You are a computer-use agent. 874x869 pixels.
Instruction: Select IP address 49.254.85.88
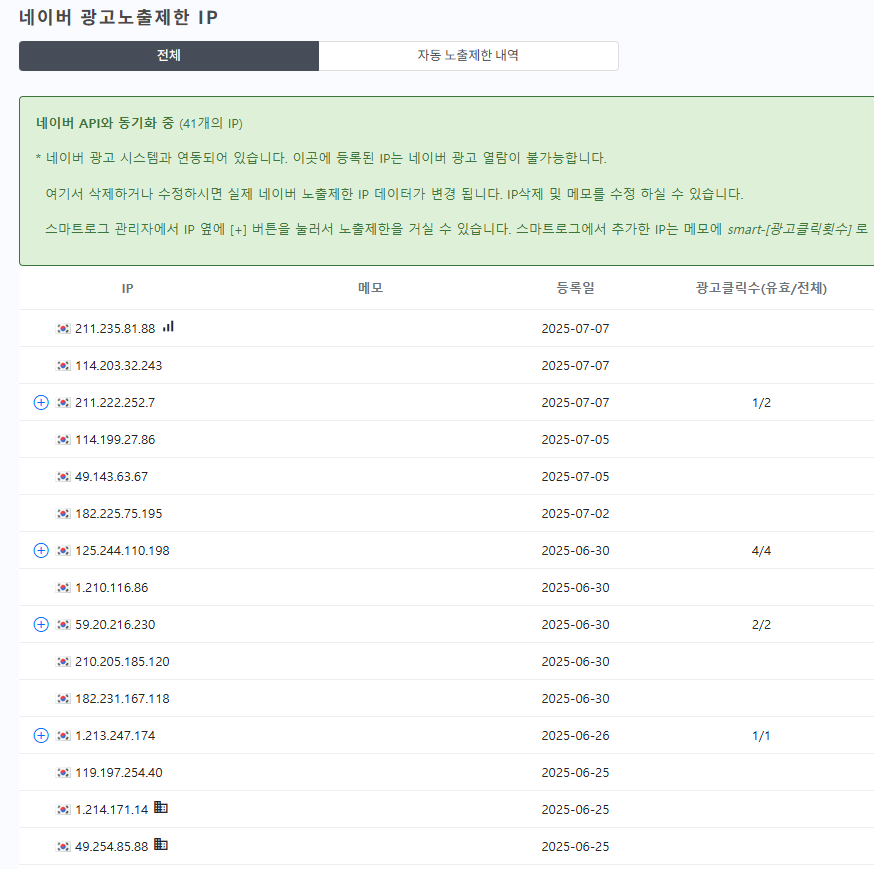coord(111,847)
